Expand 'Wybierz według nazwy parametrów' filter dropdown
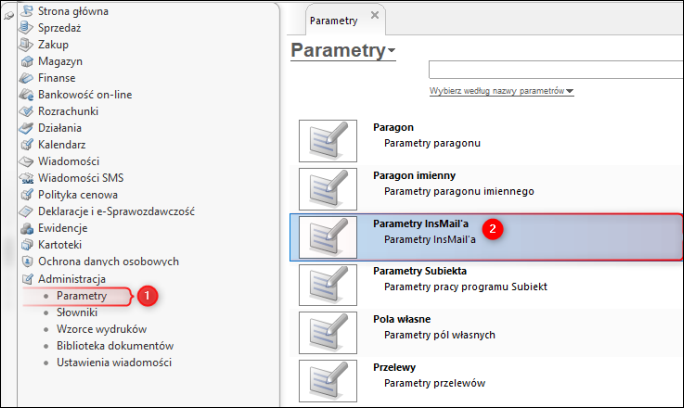The height and width of the screenshot is (408, 684). click(x=570, y=92)
